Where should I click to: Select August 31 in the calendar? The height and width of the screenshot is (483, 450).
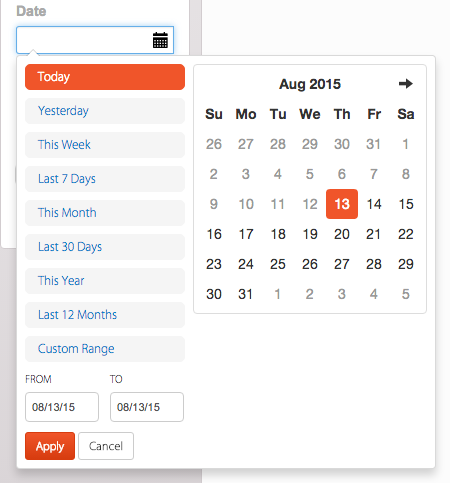[246, 294]
